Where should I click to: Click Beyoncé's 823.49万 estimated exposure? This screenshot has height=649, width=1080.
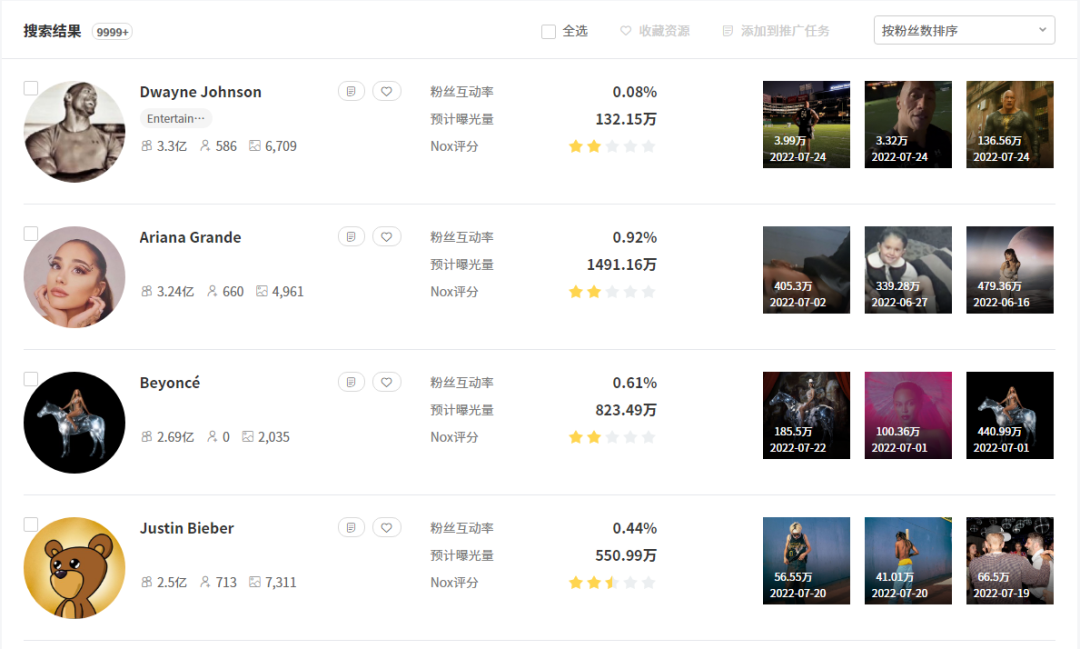(x=625, y=410)
